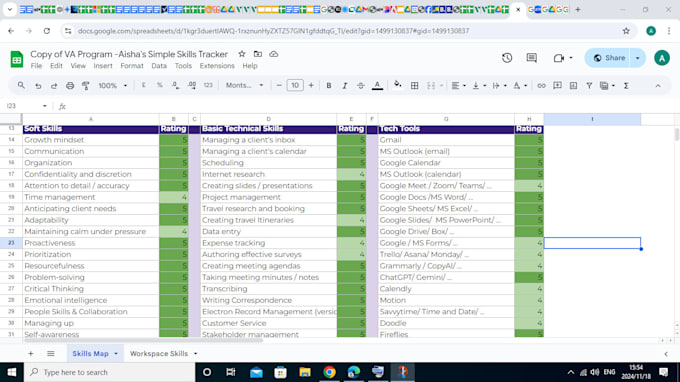Star this spreadsheet document
Screen dimensions: 680x382
click(x=242, y=54)
